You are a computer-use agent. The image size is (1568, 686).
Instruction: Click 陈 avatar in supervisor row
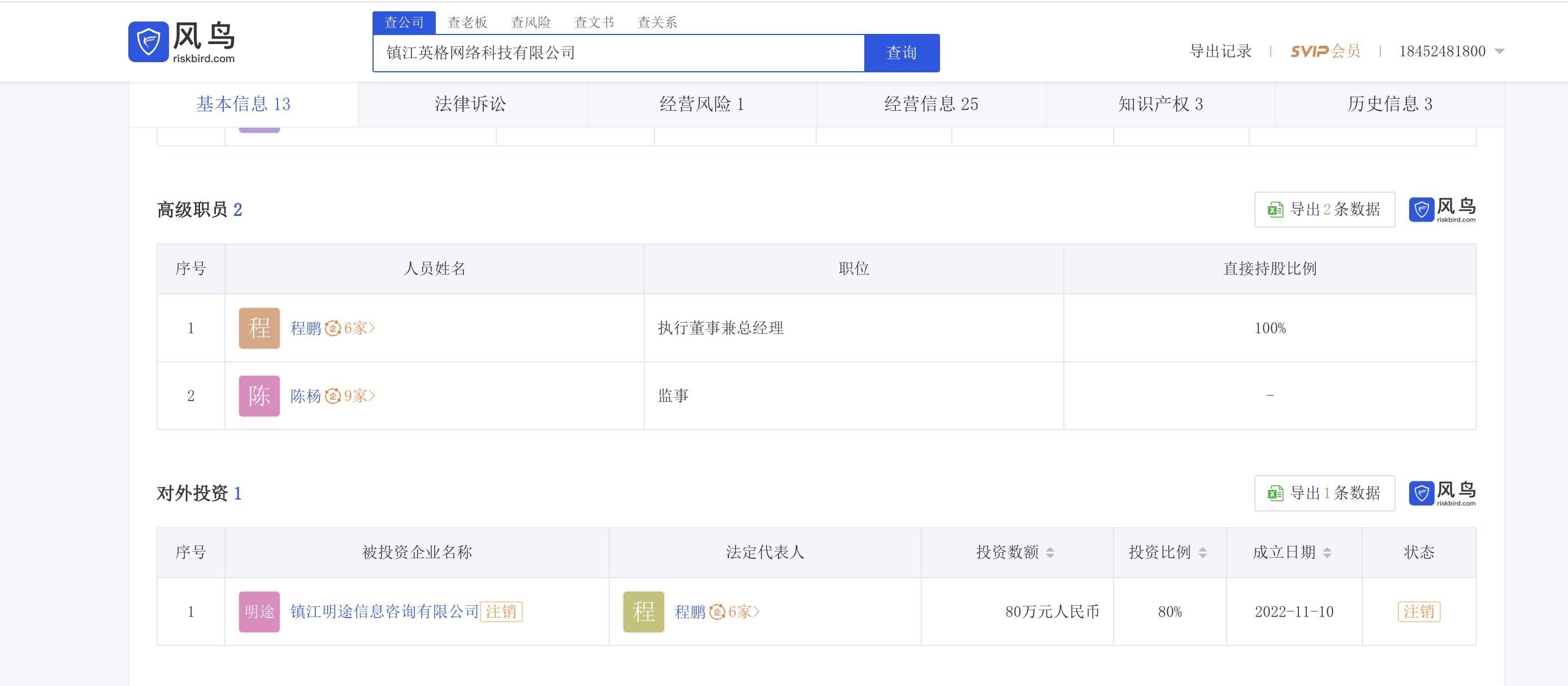coord(259,396)
